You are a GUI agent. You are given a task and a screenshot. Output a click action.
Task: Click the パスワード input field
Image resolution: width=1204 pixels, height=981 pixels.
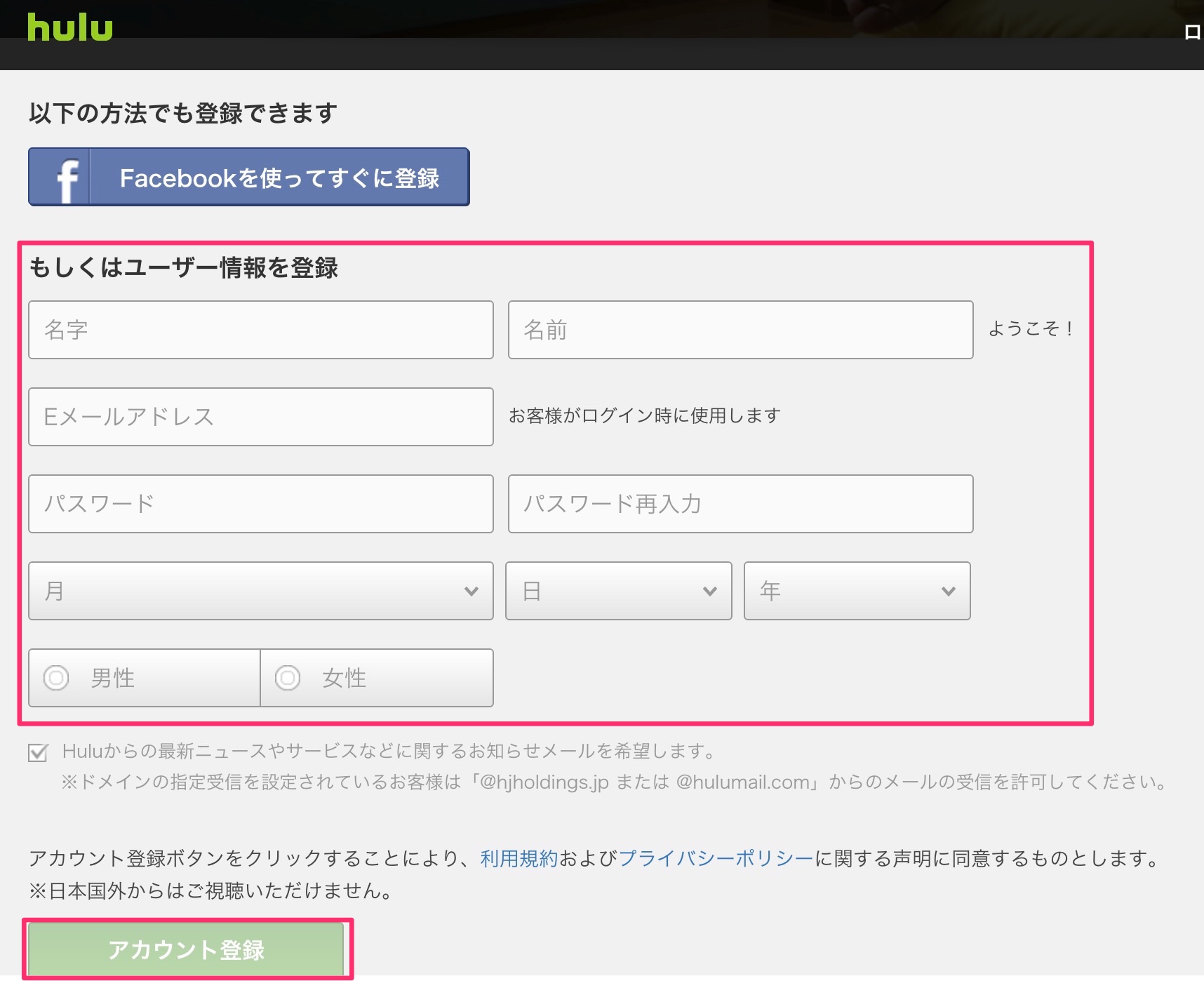(261, 504)
